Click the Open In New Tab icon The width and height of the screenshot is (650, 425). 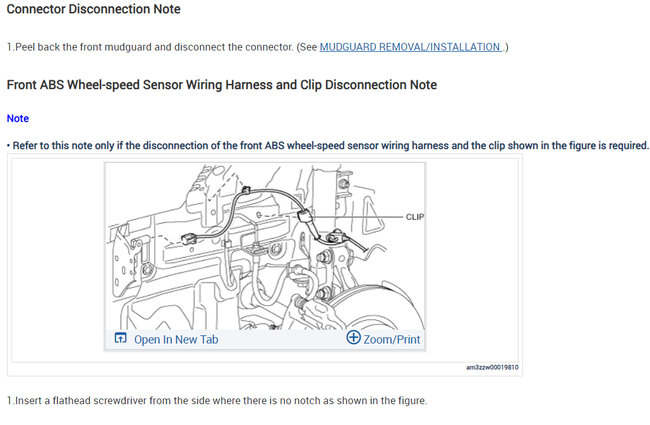[120, 339]
